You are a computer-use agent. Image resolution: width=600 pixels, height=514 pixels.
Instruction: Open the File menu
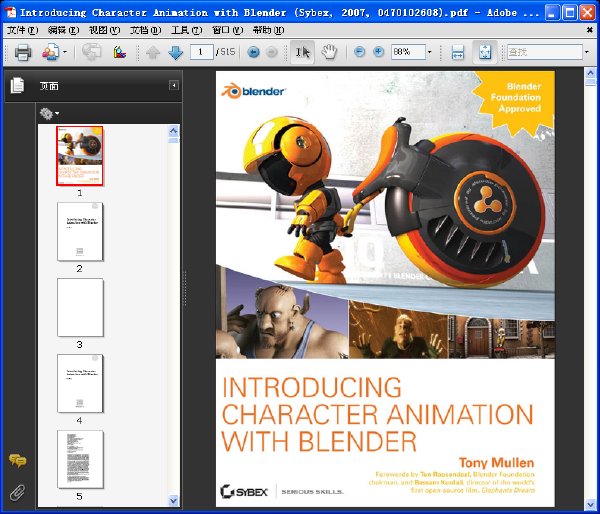tap(23, 30)
